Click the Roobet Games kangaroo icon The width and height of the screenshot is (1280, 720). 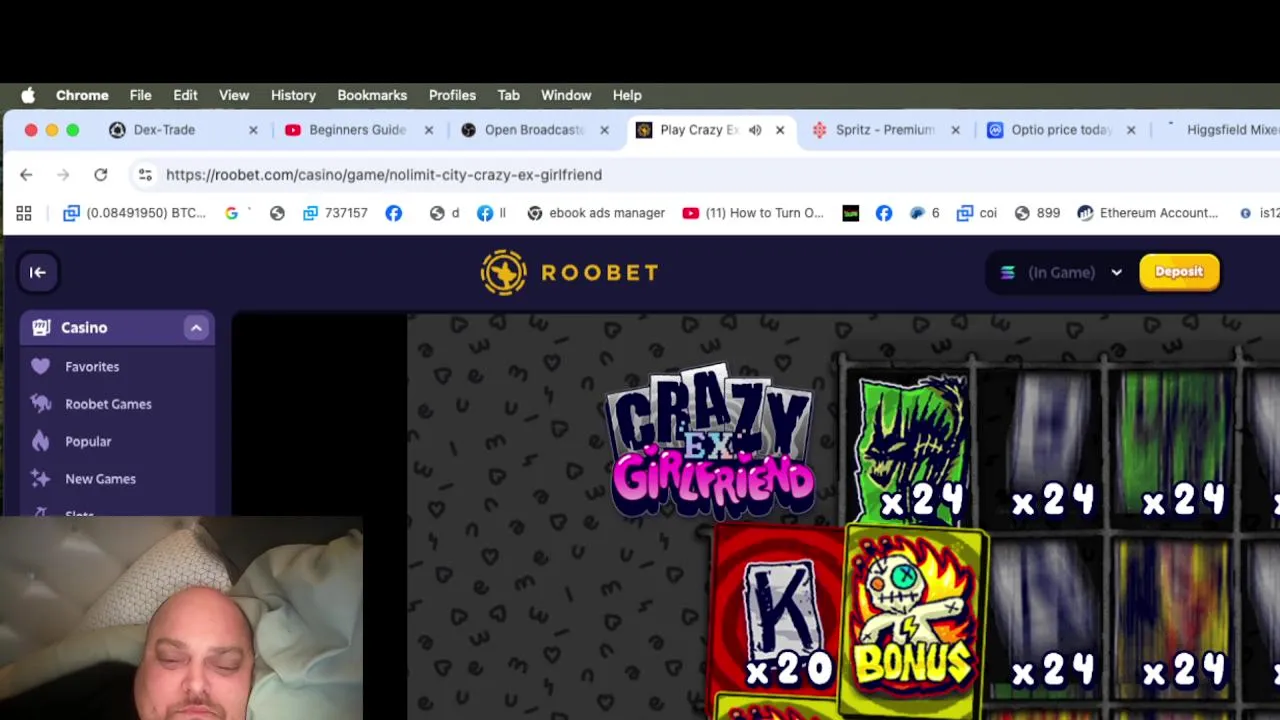pos(40,404)
